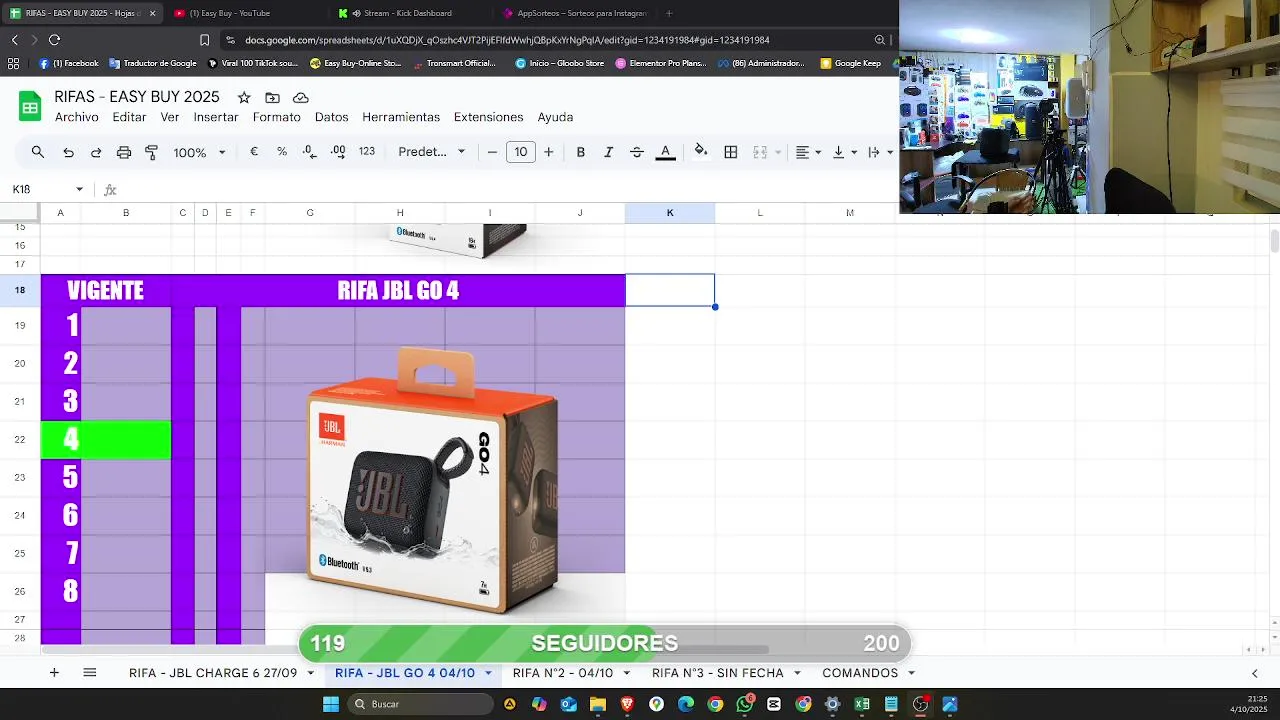Switch to RIFA N°3 - SIN FECHA sheet
Screen dimensions: 1280x720
(718, 673)
